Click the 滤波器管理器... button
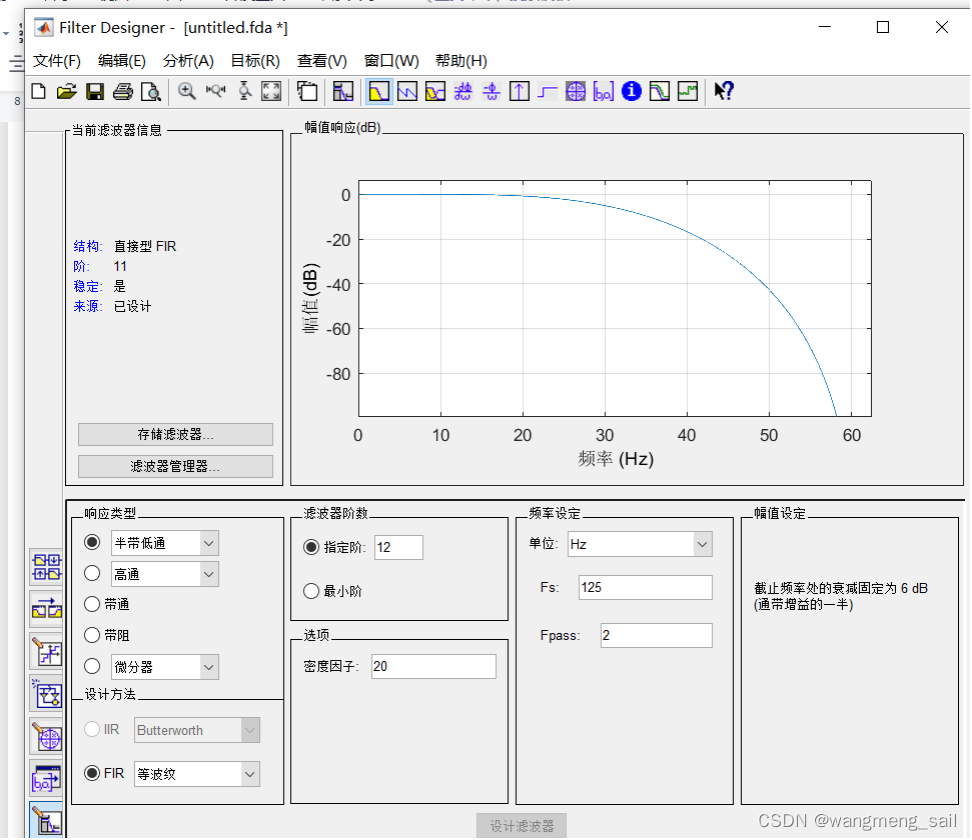Screen dimensions: 972x840 [175, 466]
